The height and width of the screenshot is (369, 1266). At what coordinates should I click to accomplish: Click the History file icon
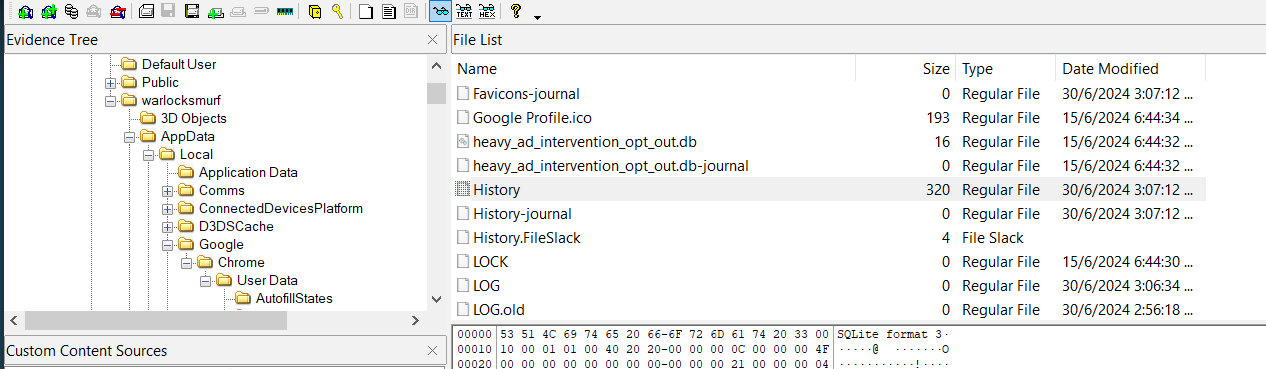pyautogui.click(x=462, y=190)
